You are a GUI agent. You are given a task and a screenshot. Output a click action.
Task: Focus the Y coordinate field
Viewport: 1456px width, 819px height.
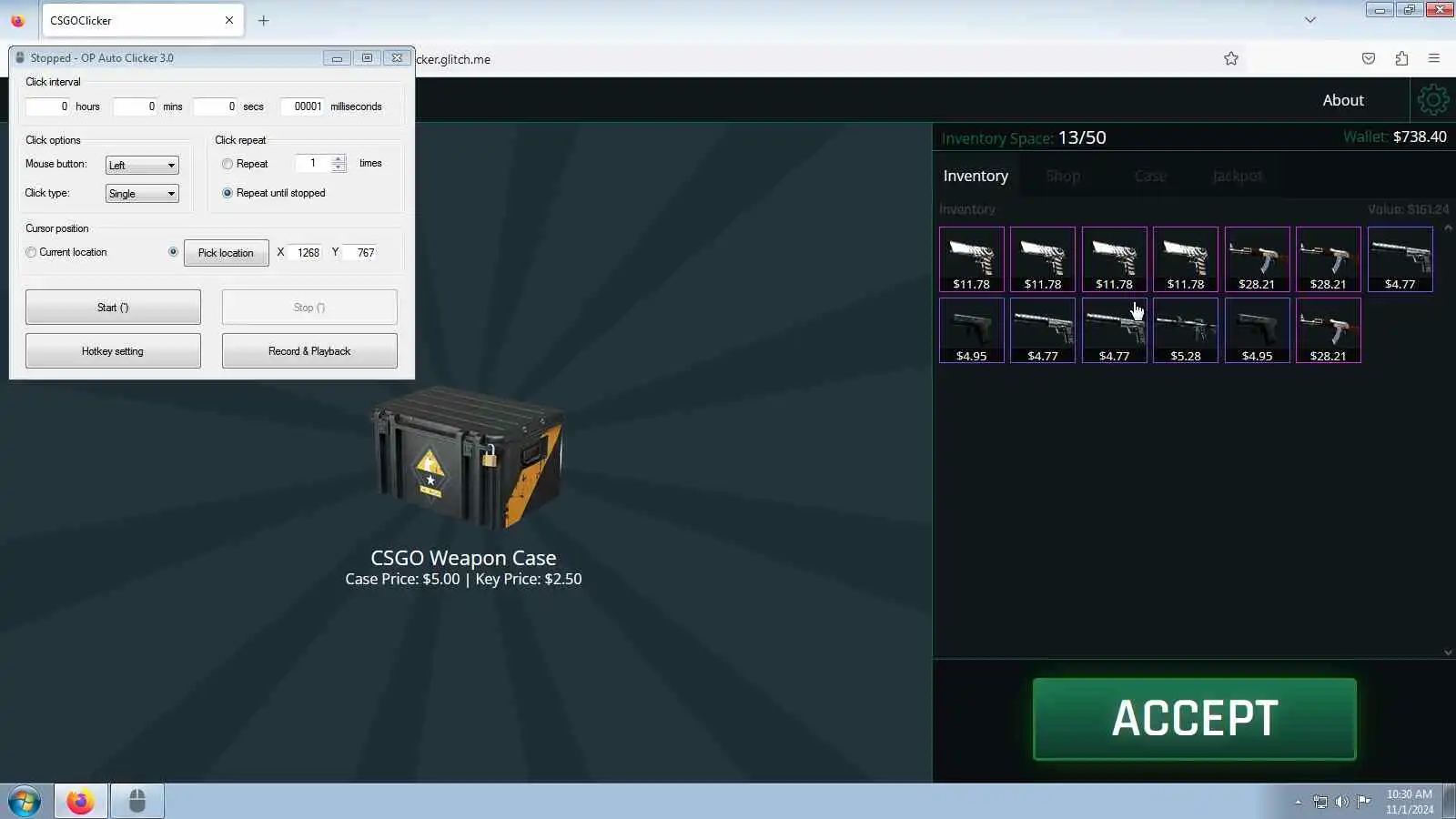[360, 252]
